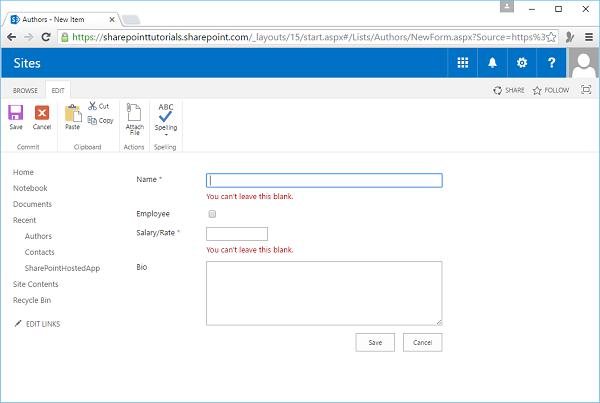Click the Attach File paperclip icon
The height and width of the screenshot is (403, 600).
pos(134,113)
